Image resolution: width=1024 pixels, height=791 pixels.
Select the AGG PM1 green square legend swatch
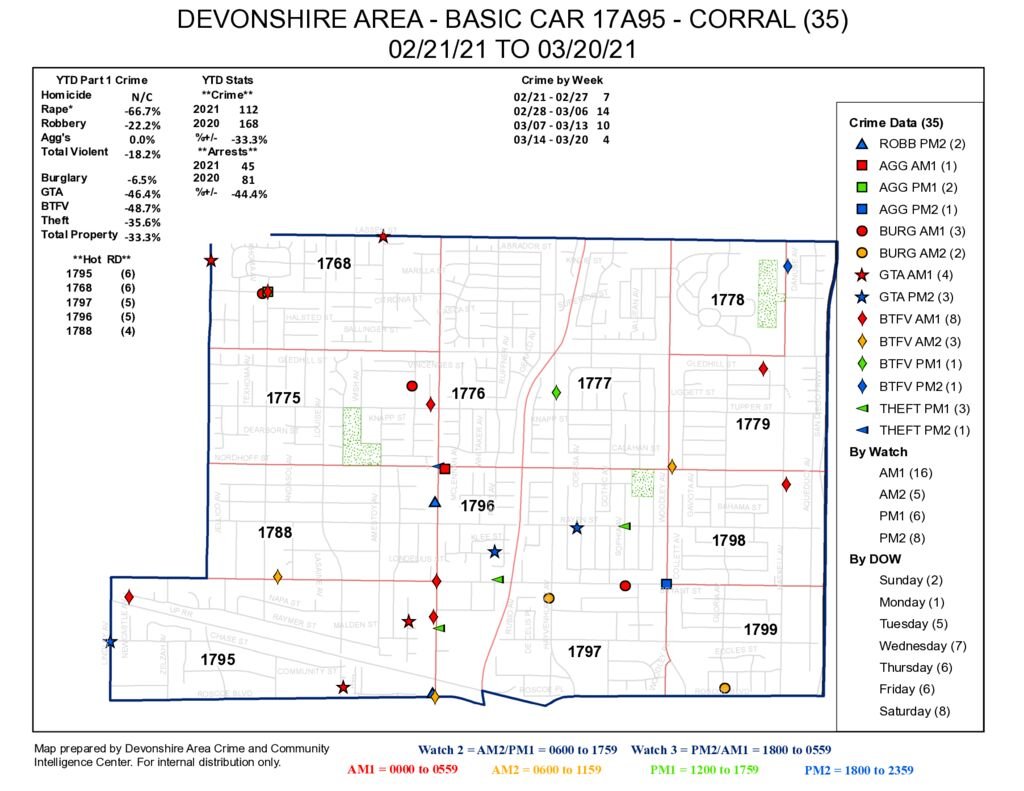861,188
